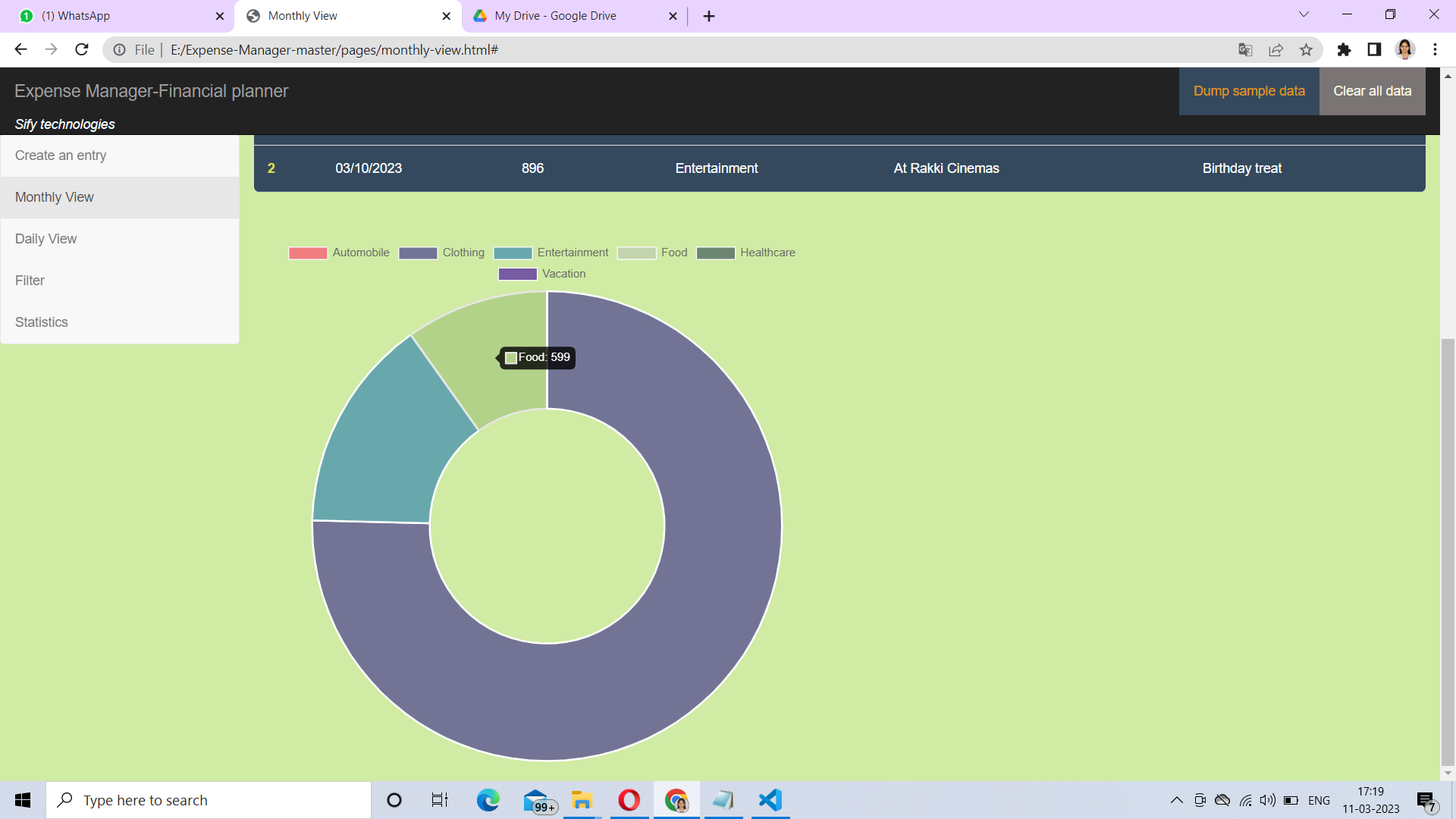The height and width of the screenshot is (819, 1456).
Task: Launch Visual Studio Code from taskbar
Action: (x=770, y=799)
